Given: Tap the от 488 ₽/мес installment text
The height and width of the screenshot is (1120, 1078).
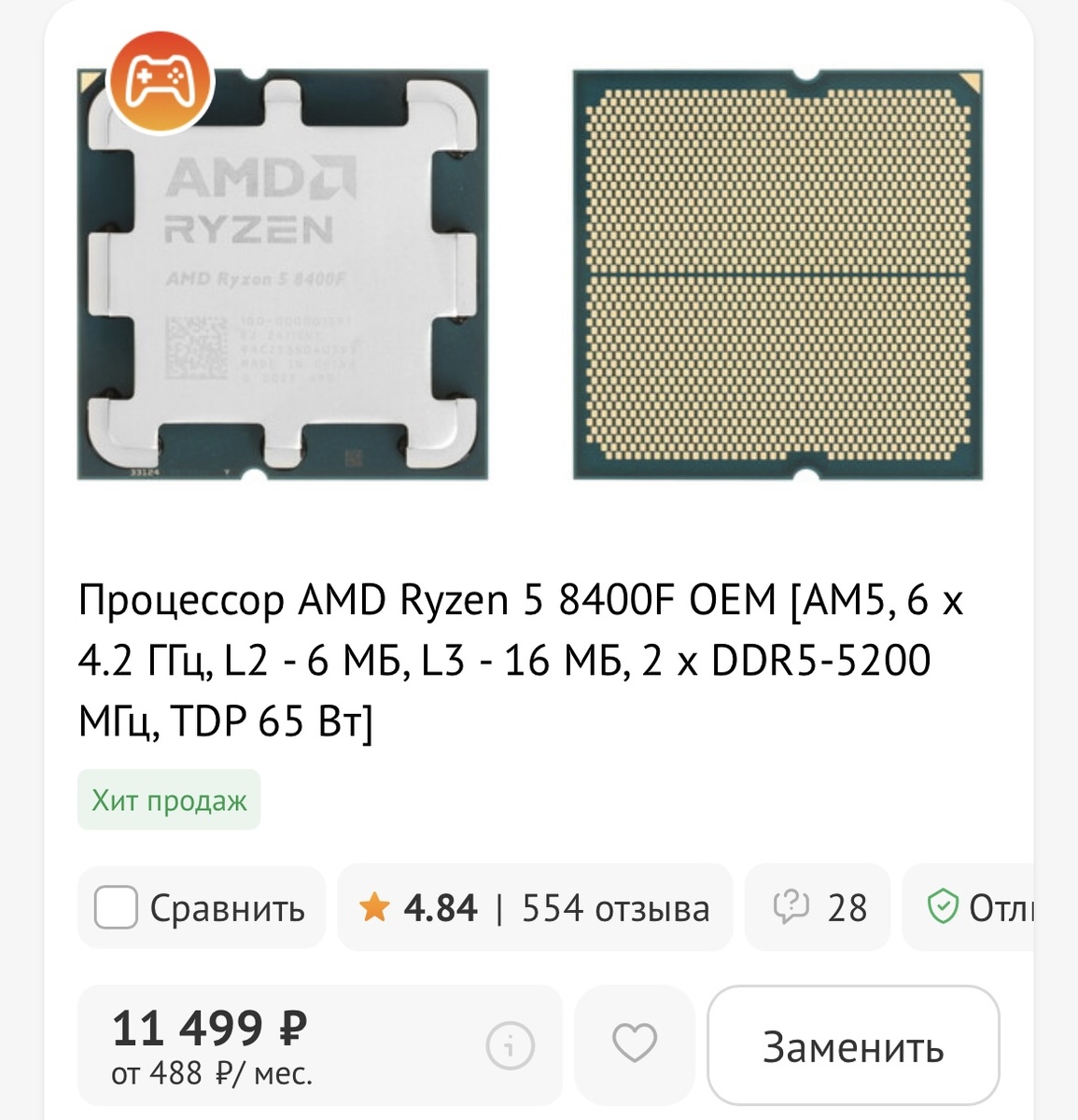Looking at the screenshot, I should coord(212,1072).
